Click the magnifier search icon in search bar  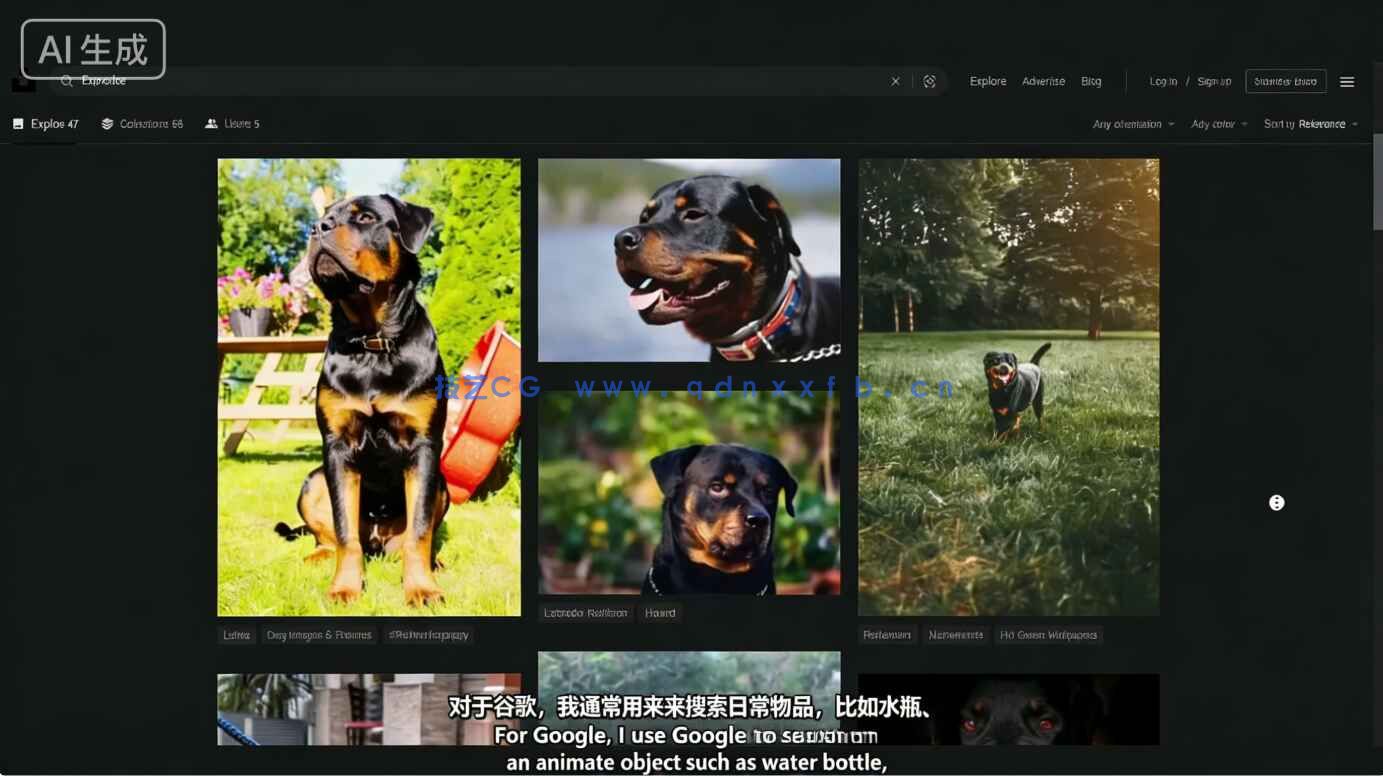[67, 81]
